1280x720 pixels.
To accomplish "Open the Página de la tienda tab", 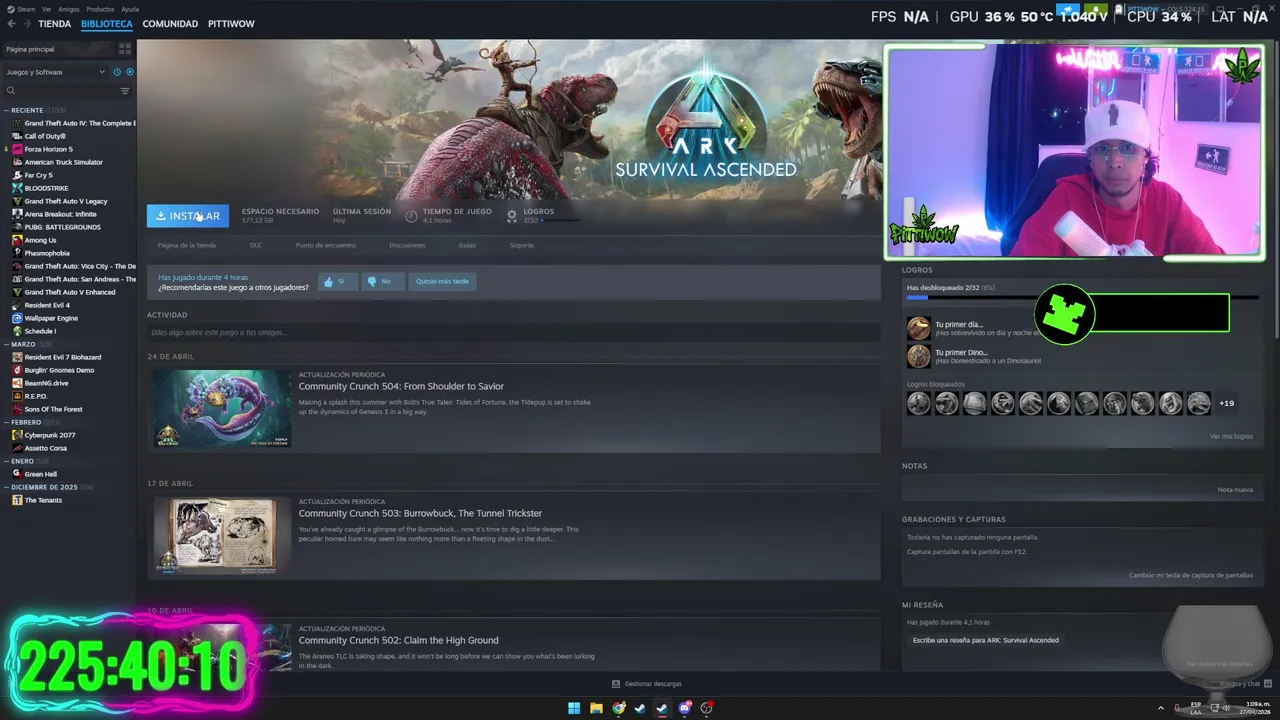I will [x=186, y=245].
